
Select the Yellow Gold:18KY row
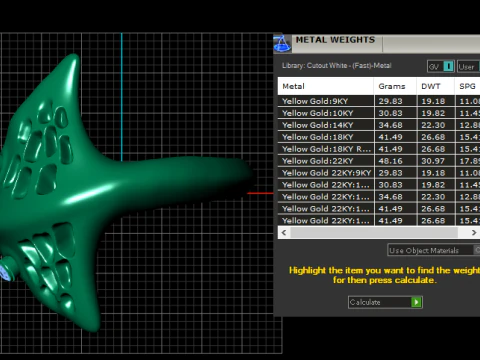pyautogui.click(x=379, y=137)
